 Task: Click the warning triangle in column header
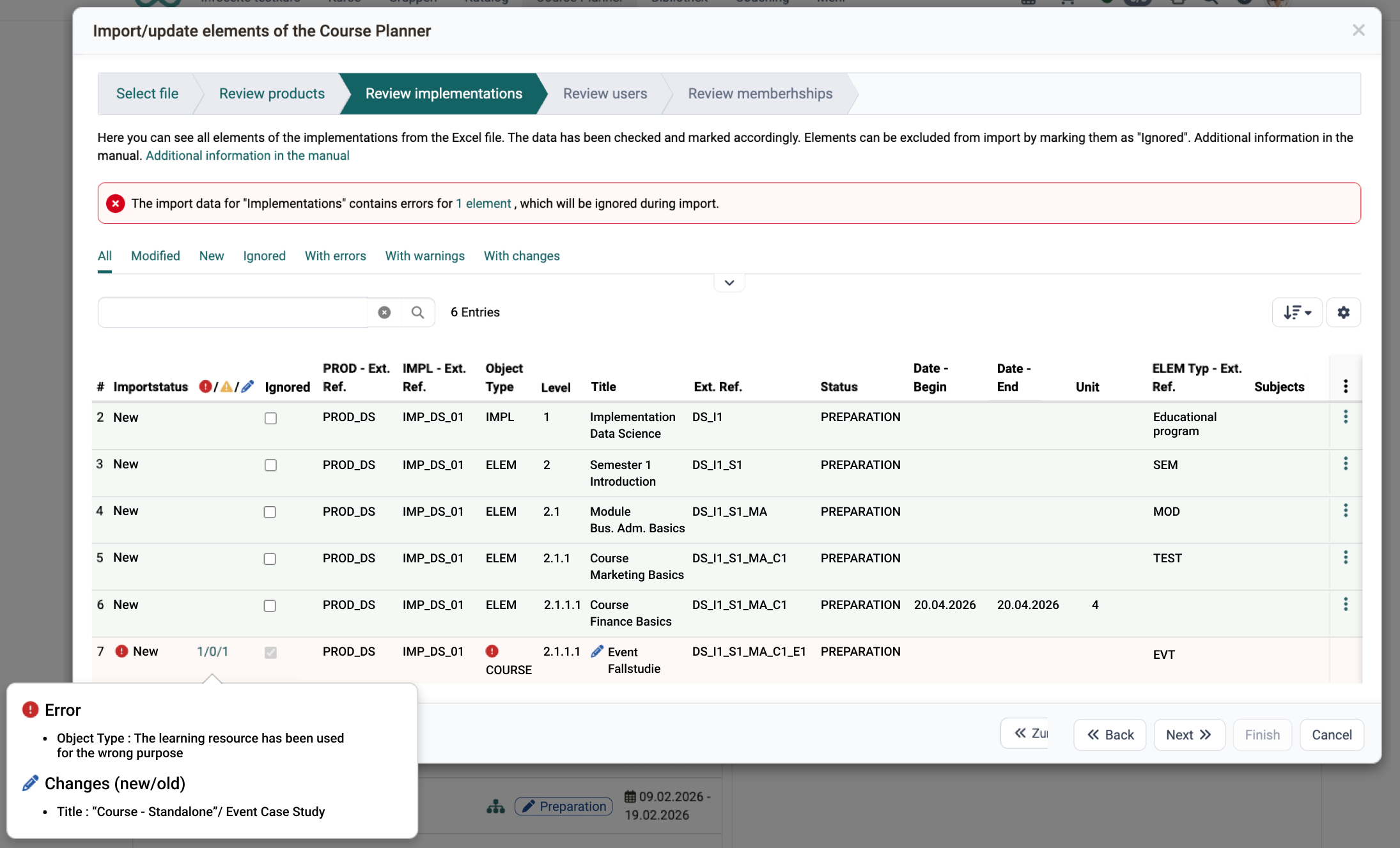(x=226, y=387)
